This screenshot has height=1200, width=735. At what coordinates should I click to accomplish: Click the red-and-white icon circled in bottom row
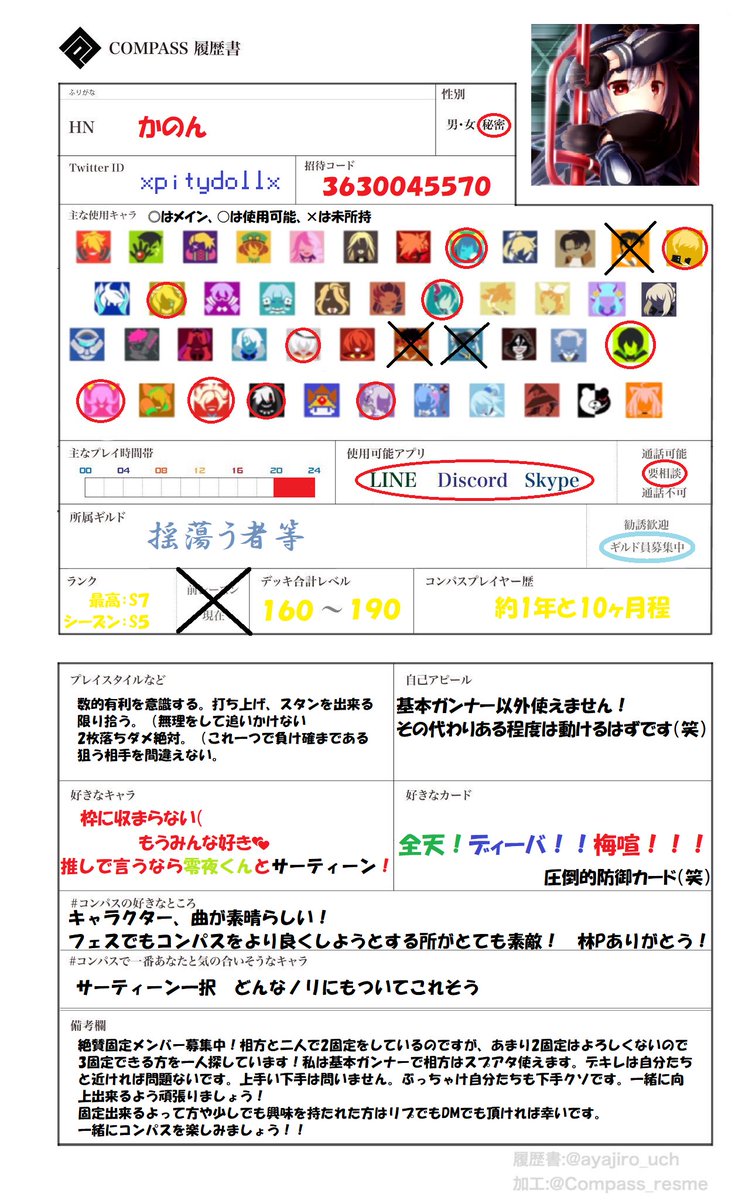point(211,400)
